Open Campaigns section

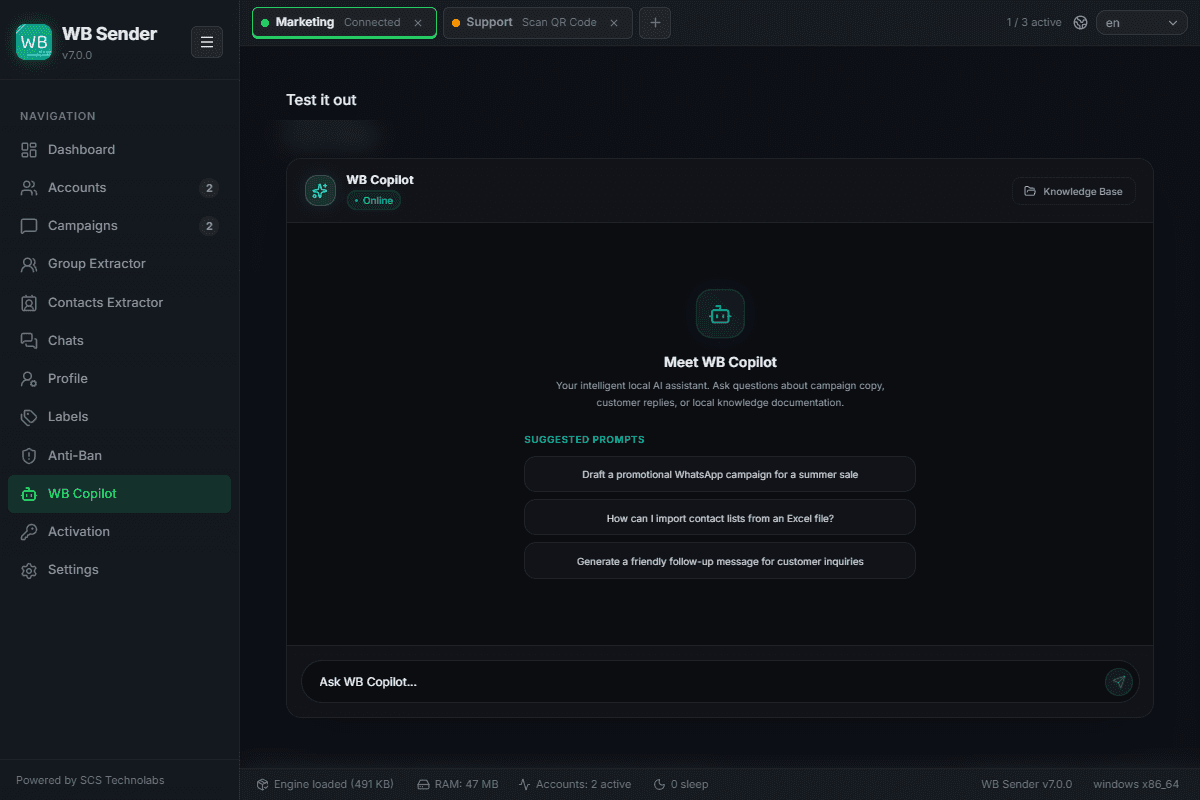(x=119, y=226)
